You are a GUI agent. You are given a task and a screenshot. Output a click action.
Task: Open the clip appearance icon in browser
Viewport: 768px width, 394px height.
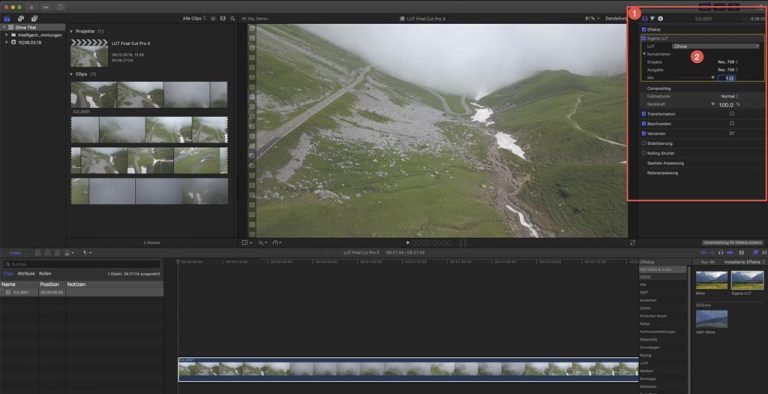pyautogui.click(x=223, y=19)
